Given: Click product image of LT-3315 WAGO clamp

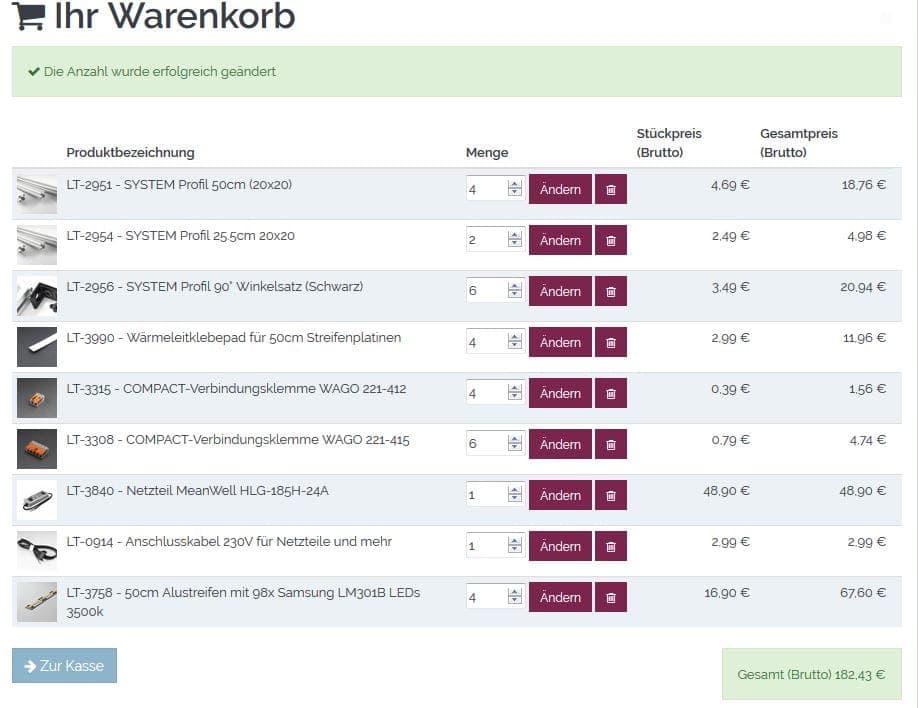Looking at the screenshot, I should pos(37,397).
